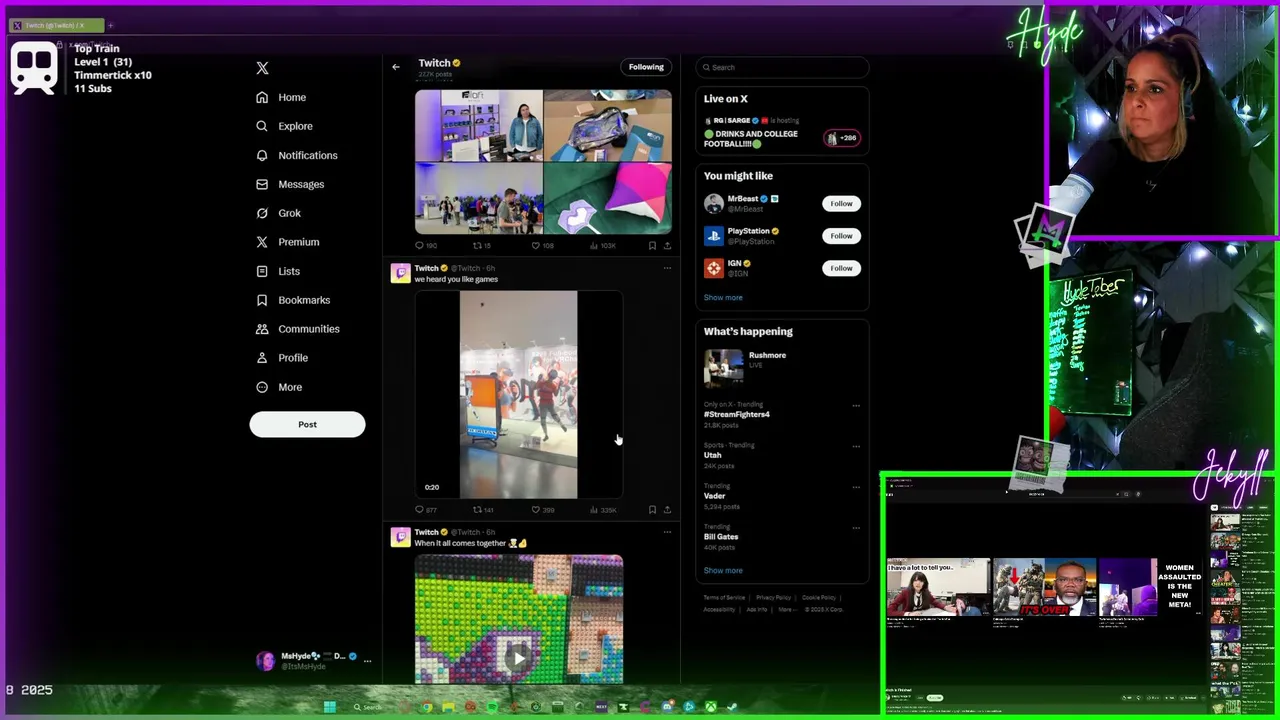
Task: Click Show more under What's happening
Action: pos(723,570)
